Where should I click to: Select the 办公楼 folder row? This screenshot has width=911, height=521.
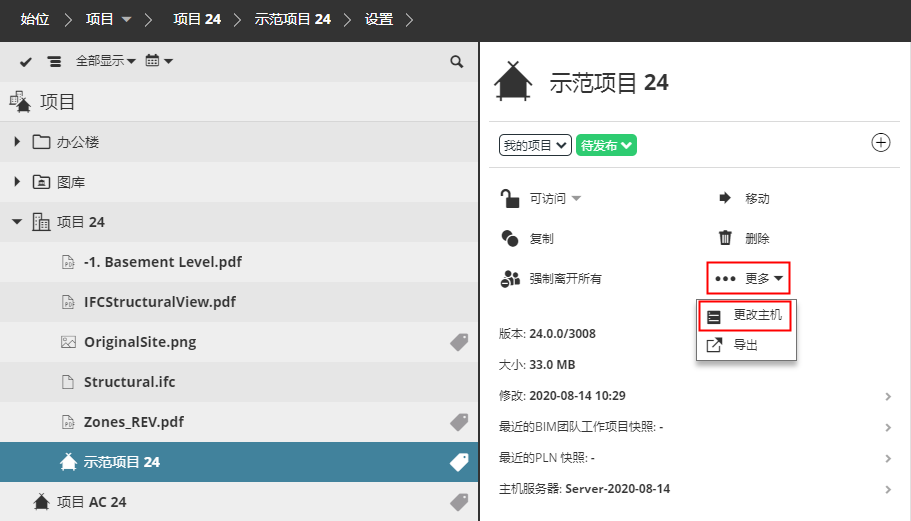[239, 142]
